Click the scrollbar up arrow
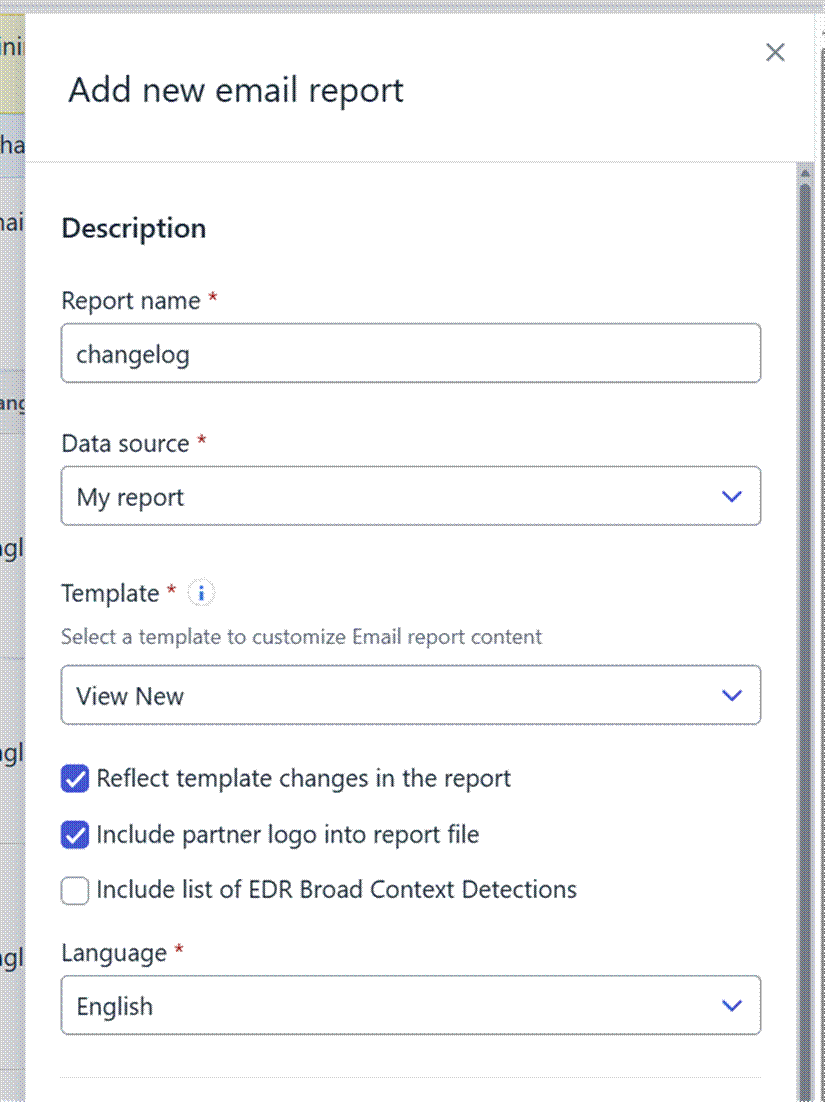The width and height of the screenshot is (825, 1102). click(x=805, y=173)
